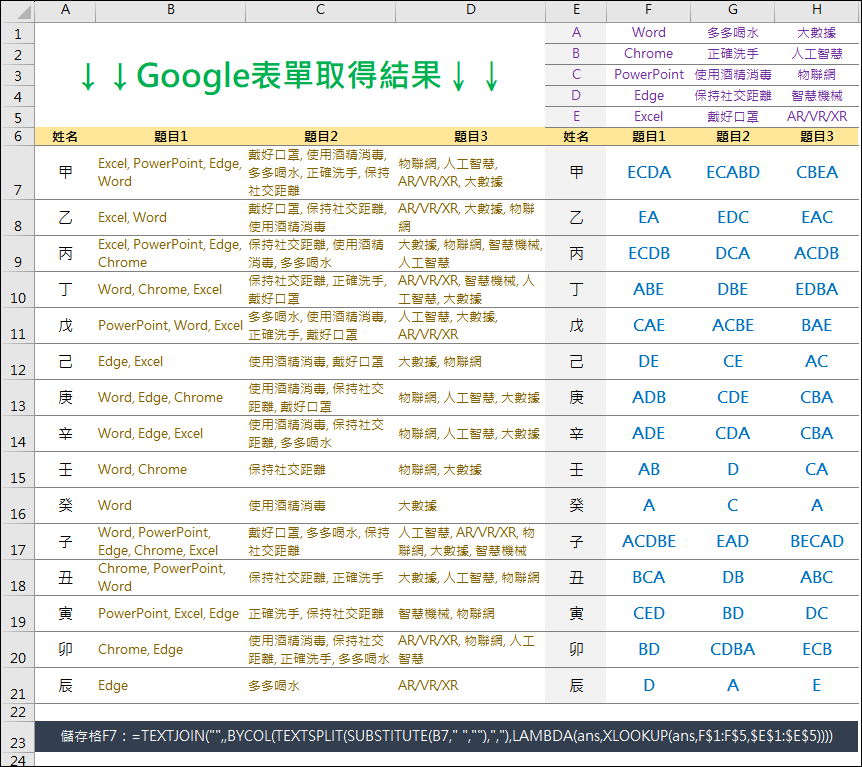862x767 pixels.
Task: Click cell H7 showing CBEA
Action: point(816,173)
